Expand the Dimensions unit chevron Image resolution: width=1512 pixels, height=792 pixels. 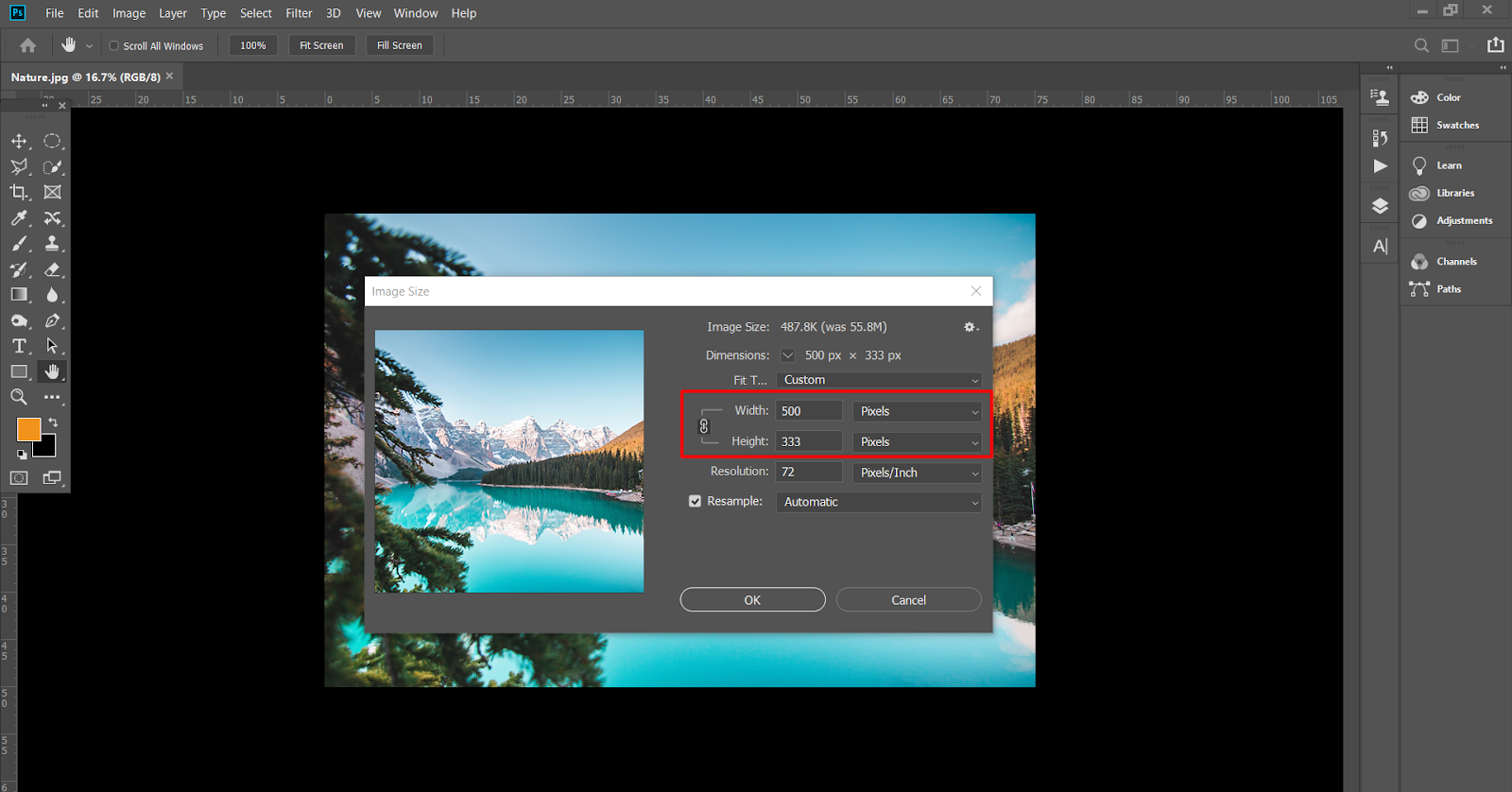tap(787, 355)
